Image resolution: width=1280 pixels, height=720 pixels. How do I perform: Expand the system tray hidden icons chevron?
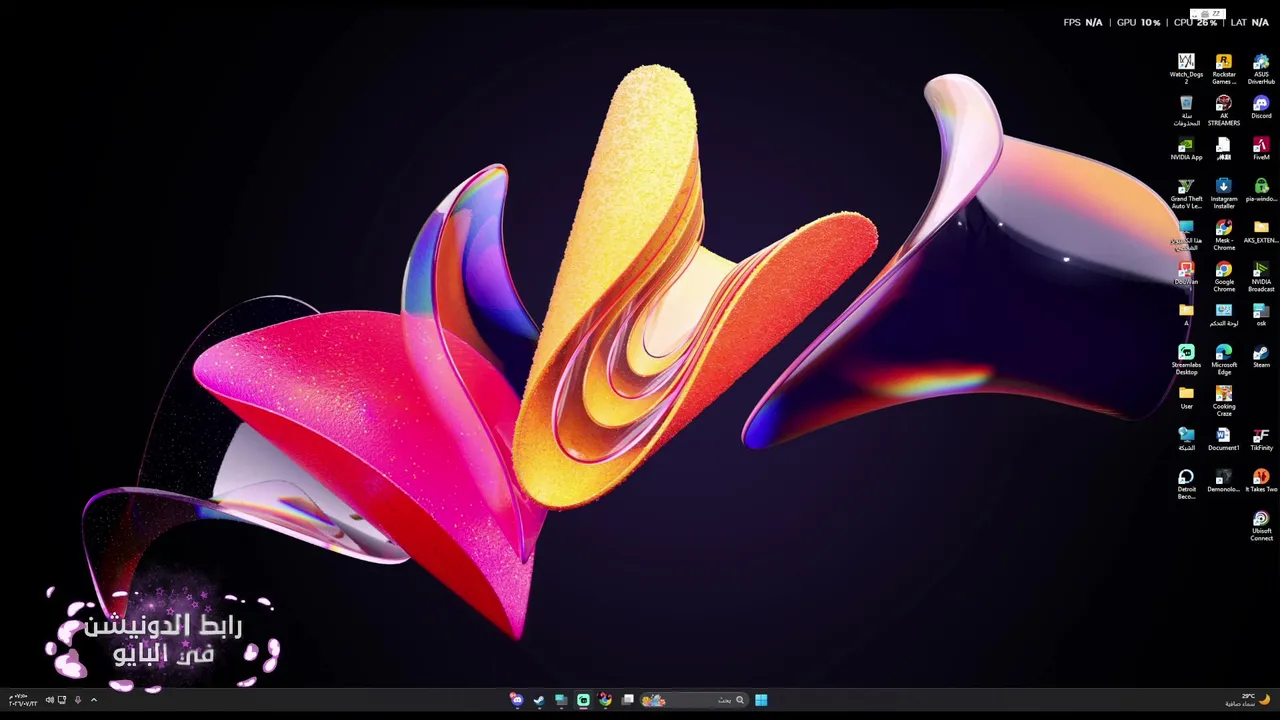point(94,700)
